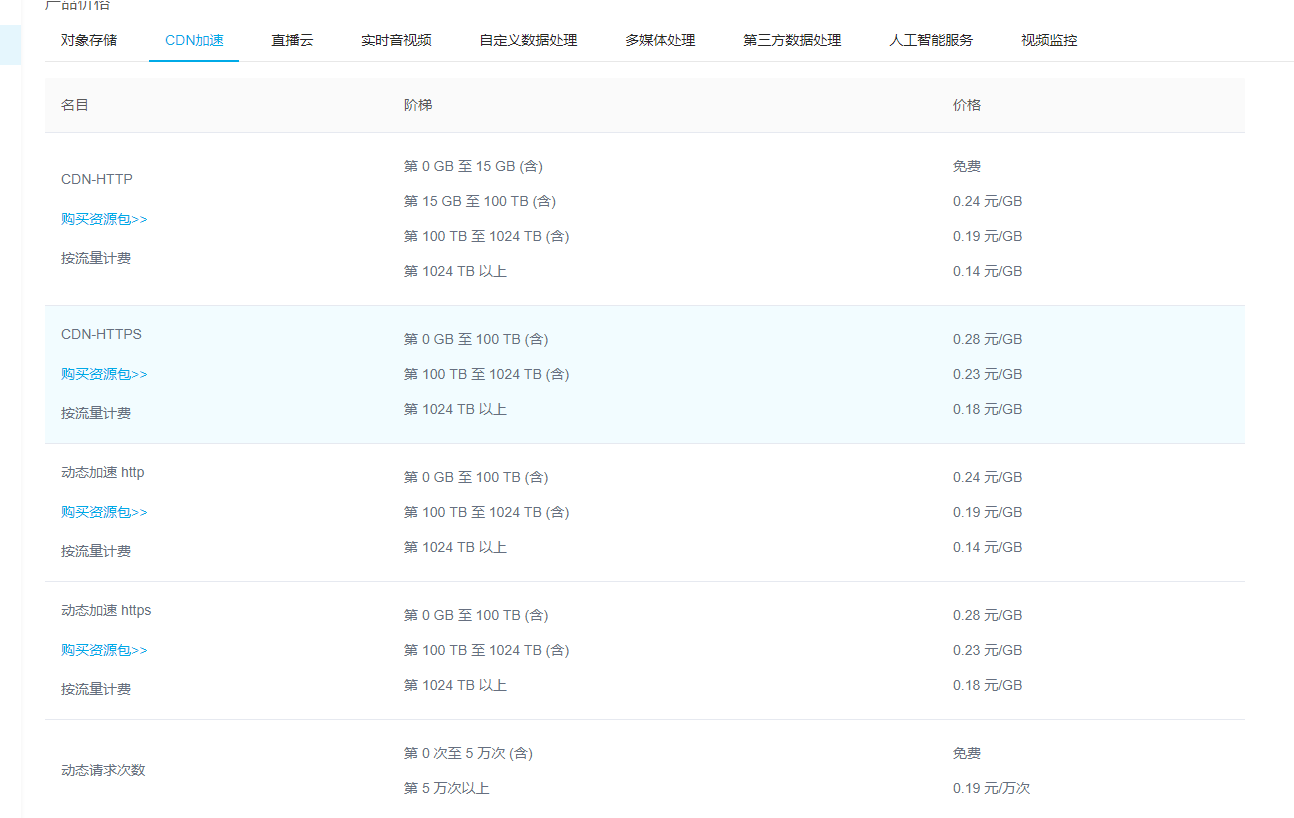
Task: Select the CDN-HTTP row title
Action: tap(97, 179)
